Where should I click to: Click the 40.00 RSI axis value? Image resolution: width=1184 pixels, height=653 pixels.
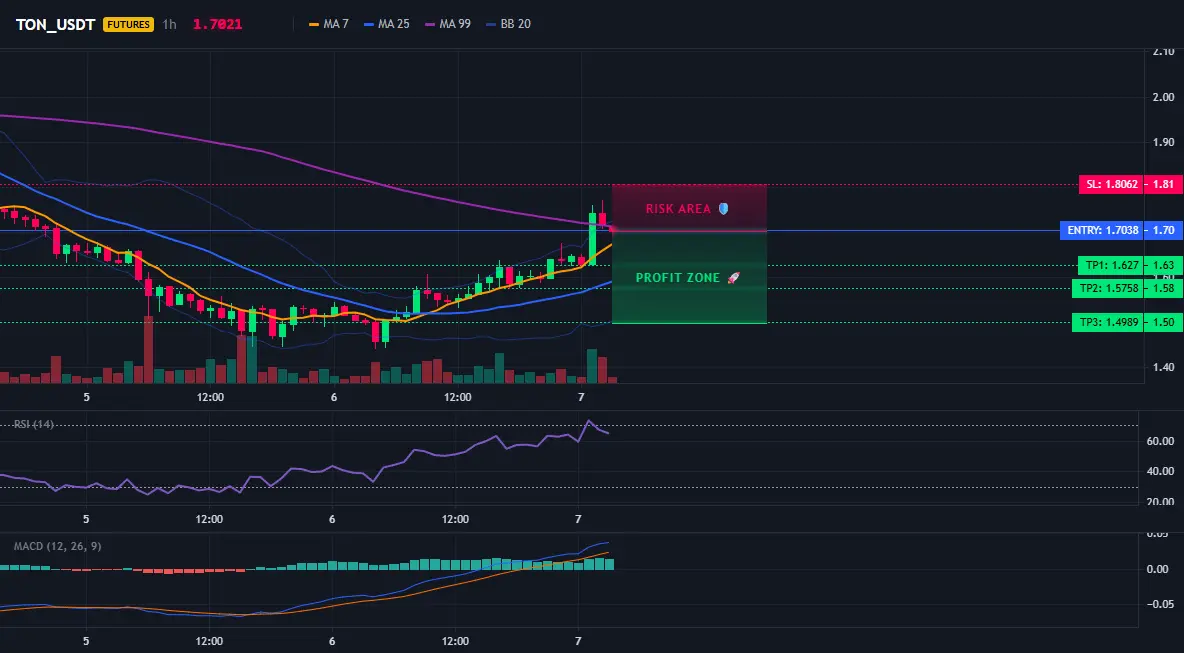click(1161, 471)
